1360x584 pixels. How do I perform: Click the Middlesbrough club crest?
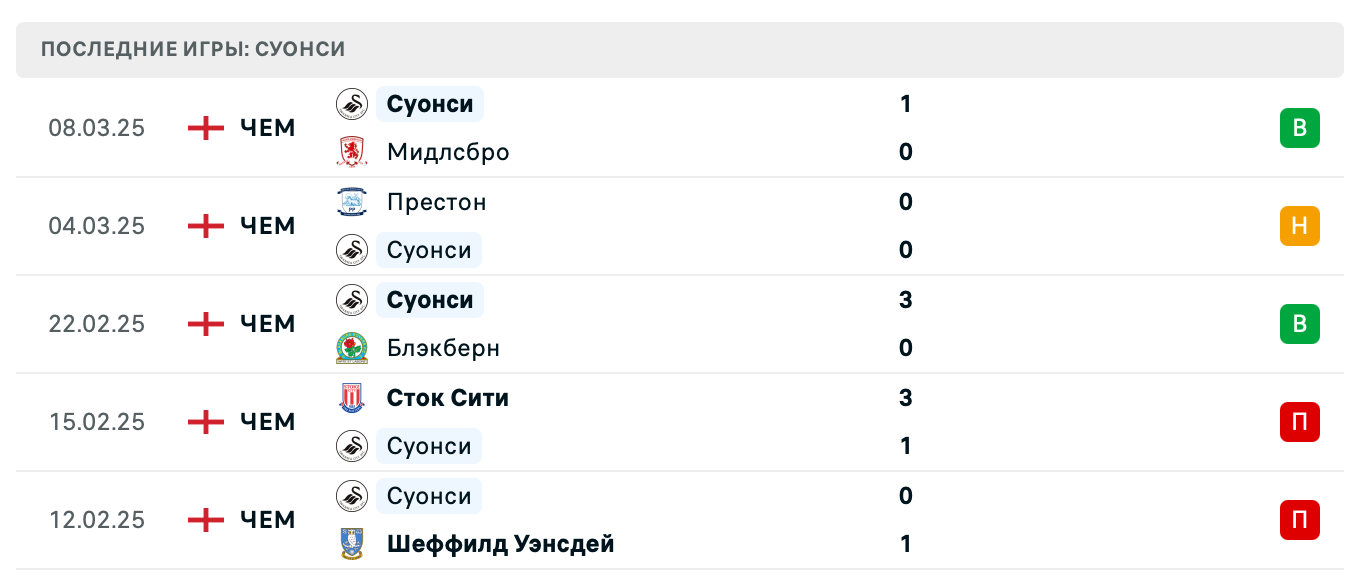pyautogui.click(x=352, y=152)
